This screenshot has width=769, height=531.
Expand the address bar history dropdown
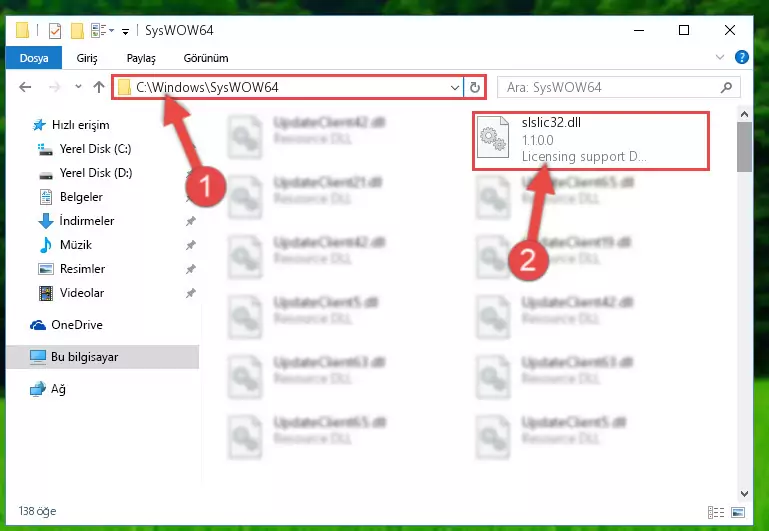pyautogui.click(x=455, y=88)
